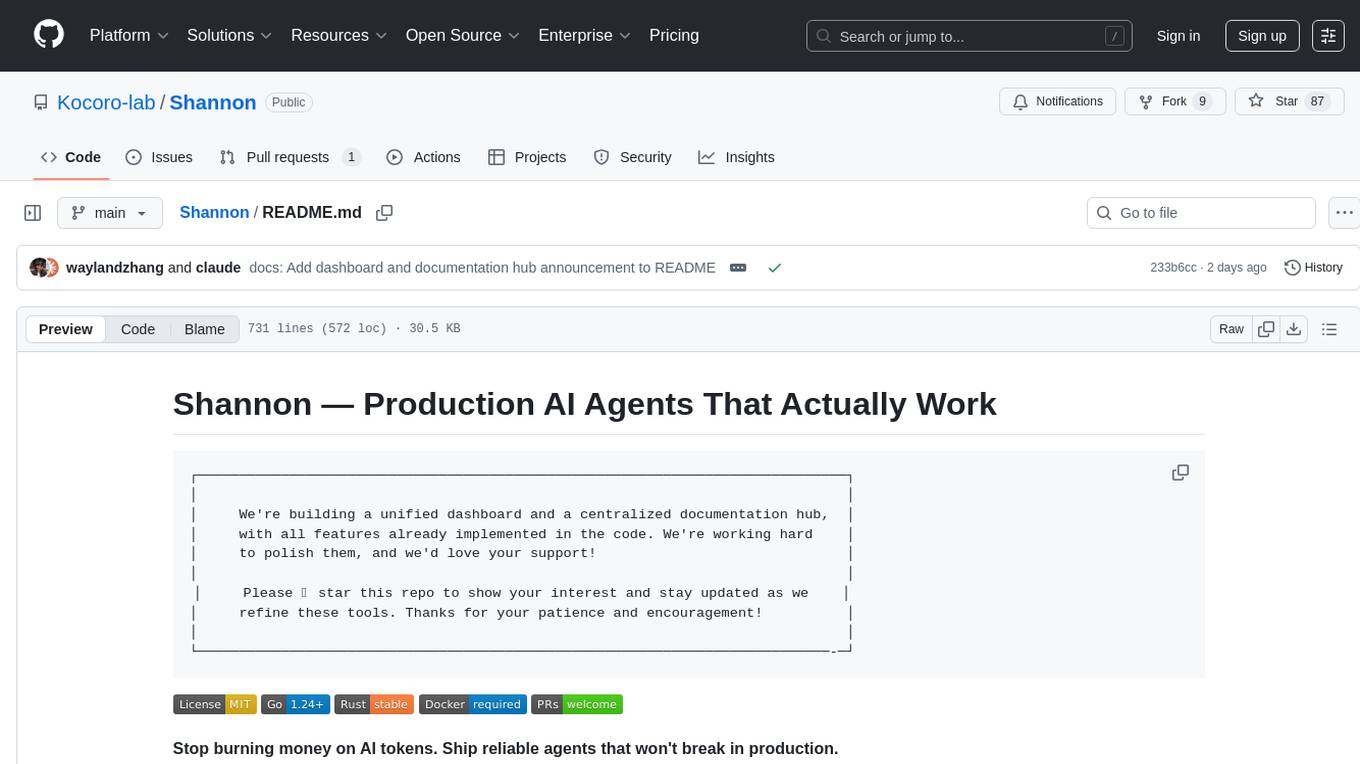Screen dimensions: 1360x764
Task: Switch to the Issues tab
Action: [x=159, y=157]
